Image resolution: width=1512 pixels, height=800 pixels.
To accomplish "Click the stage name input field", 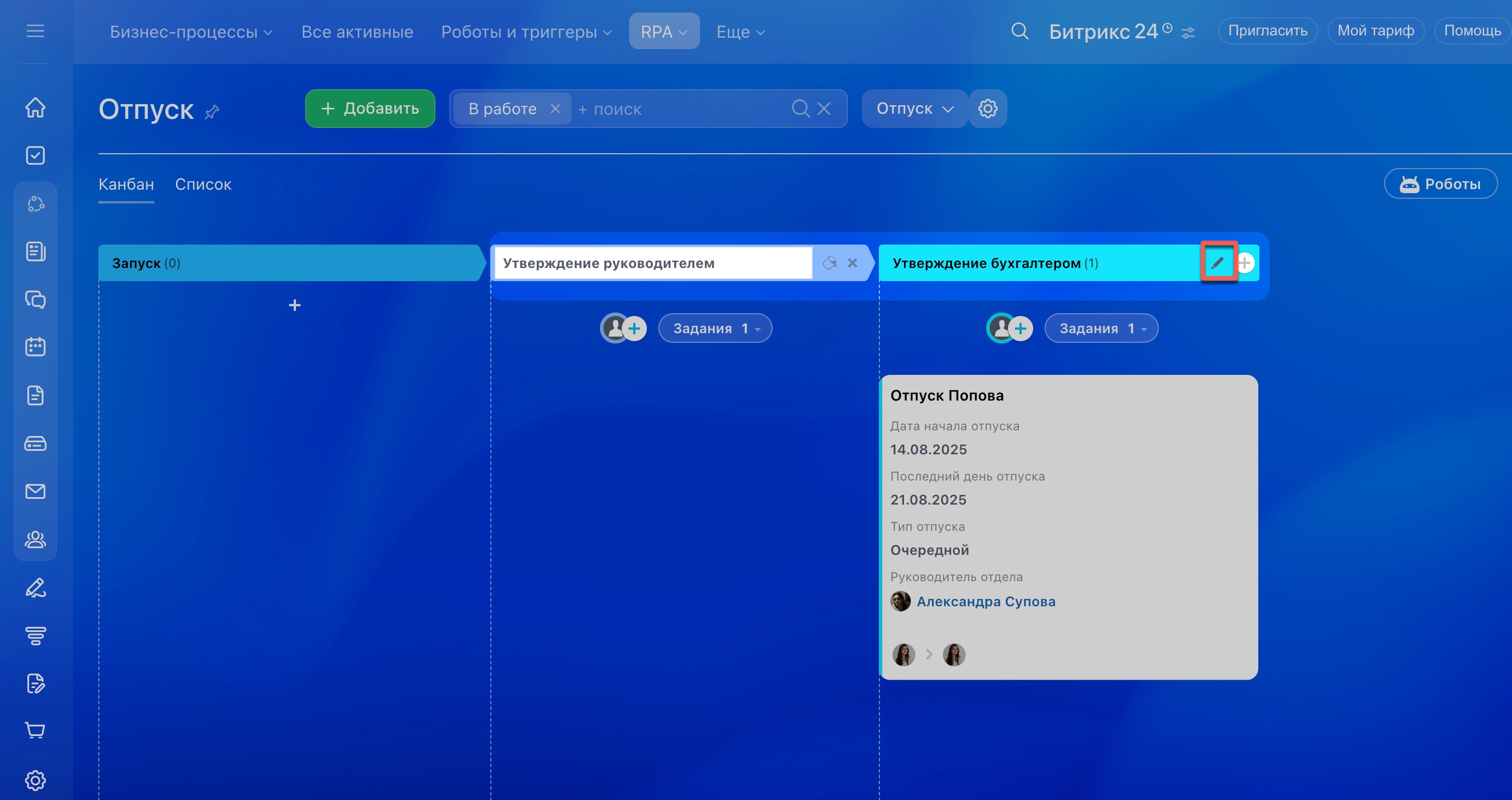I will click(651, 263).
